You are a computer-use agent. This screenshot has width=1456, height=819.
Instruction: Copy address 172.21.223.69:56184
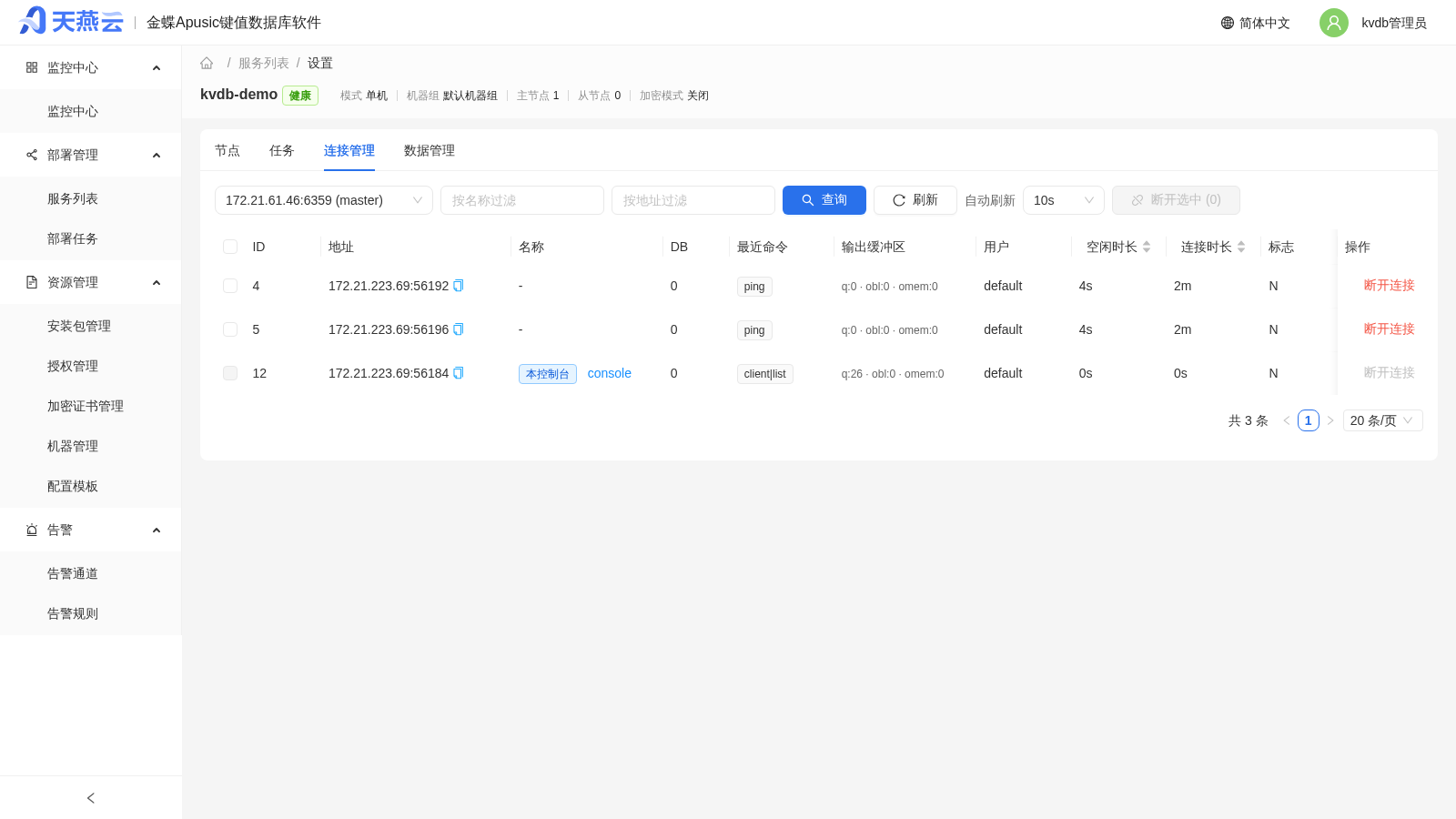459,373
